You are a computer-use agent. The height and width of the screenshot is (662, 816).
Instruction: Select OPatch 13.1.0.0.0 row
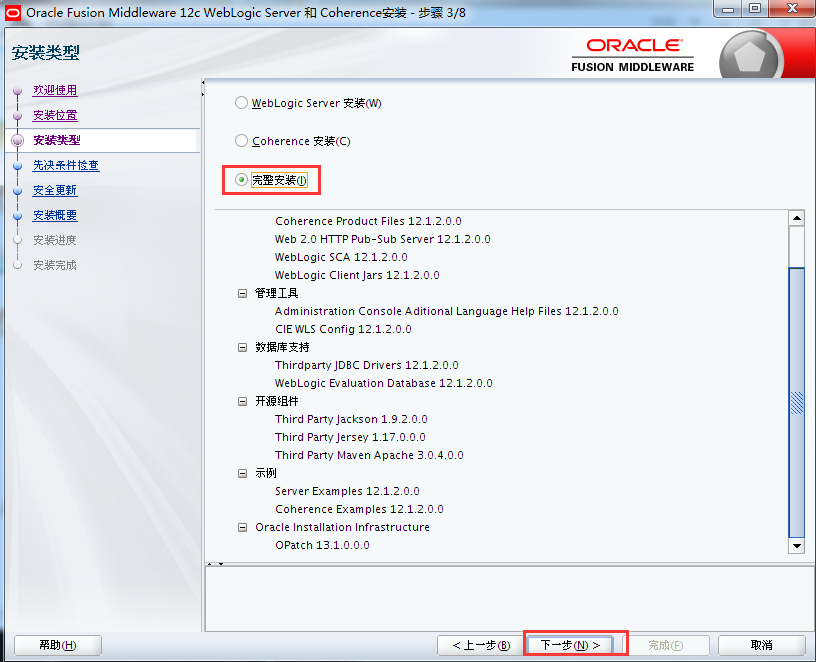tap(323, 545)
